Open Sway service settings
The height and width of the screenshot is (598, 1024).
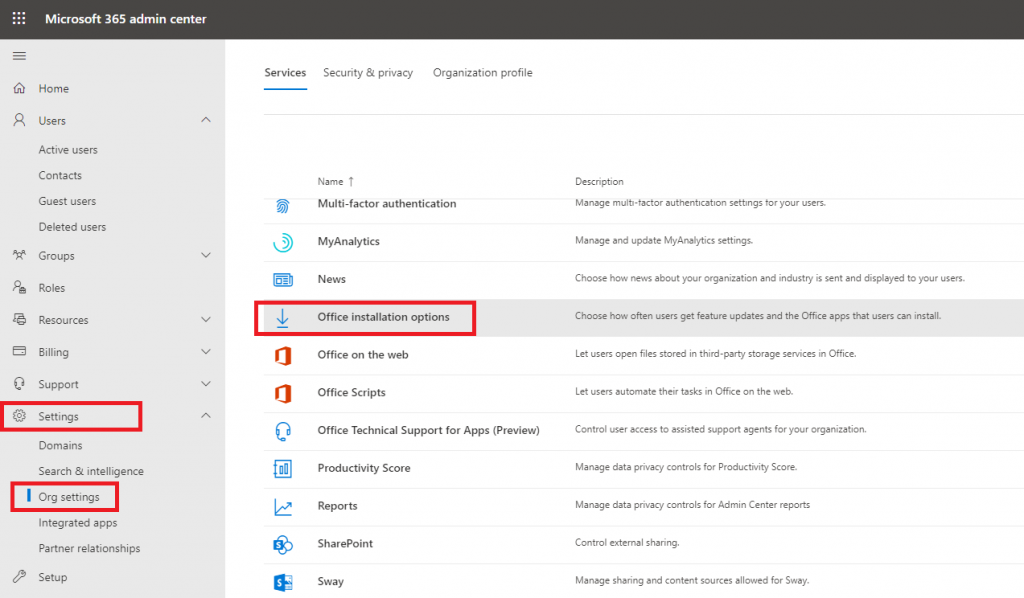coord(330,581)
